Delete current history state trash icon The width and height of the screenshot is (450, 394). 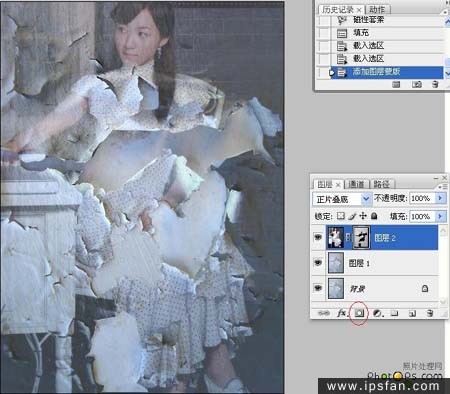[x=435, y=85]
